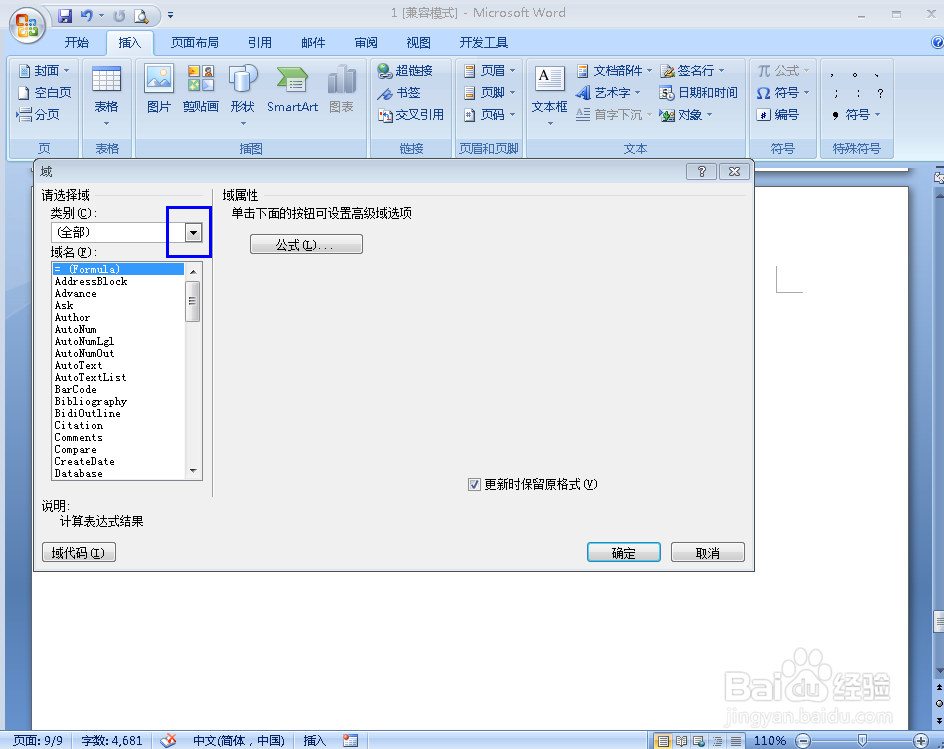
Task: Switch to Print Layout view in status bar
Action: pyautogui.click(x=663, y=741)
